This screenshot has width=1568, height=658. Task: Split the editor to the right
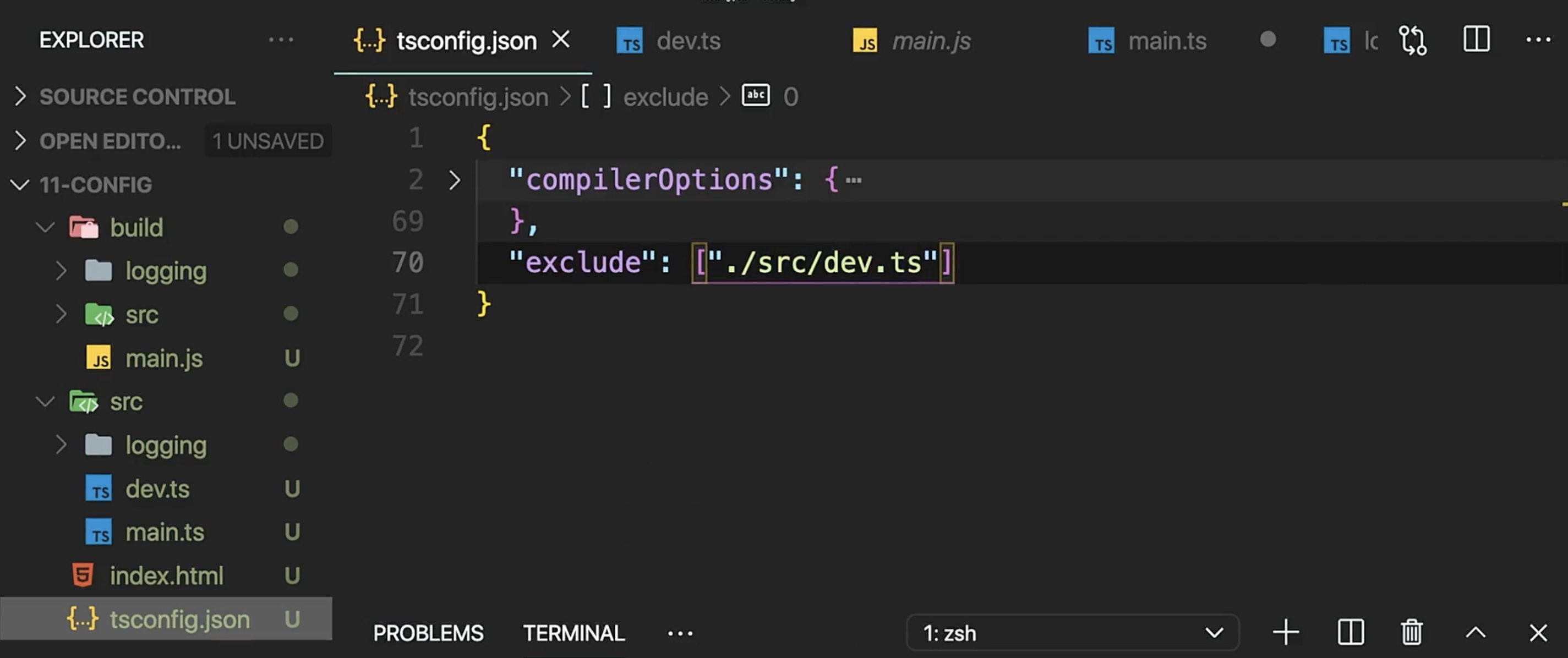coord(1476,40)
